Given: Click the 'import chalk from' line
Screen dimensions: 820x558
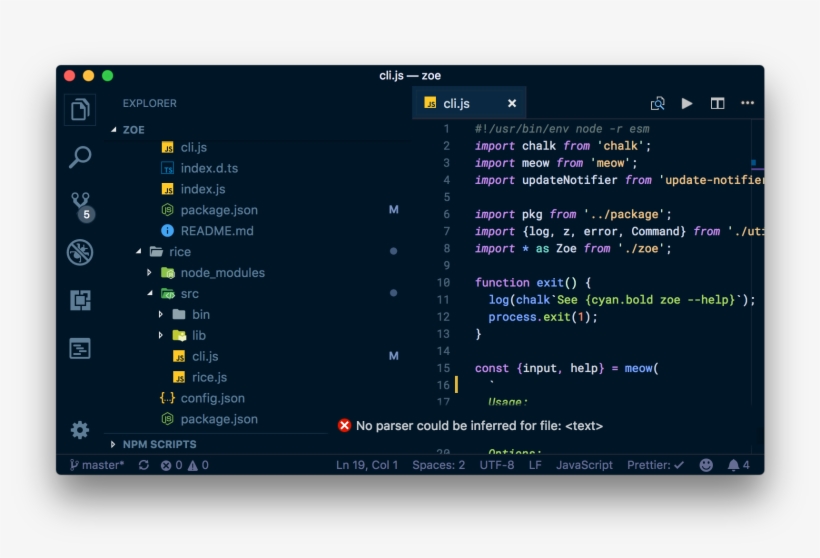Looking at the screenshot, I should point(563,146).
